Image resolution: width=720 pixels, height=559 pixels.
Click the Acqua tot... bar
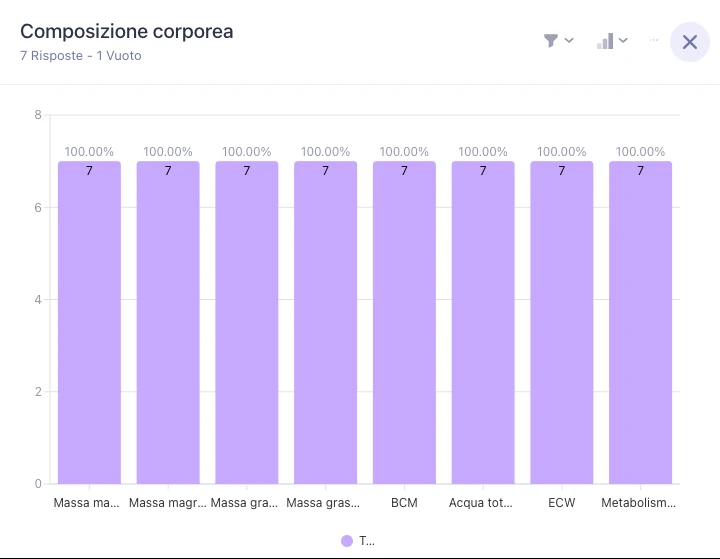coord(483,322)
